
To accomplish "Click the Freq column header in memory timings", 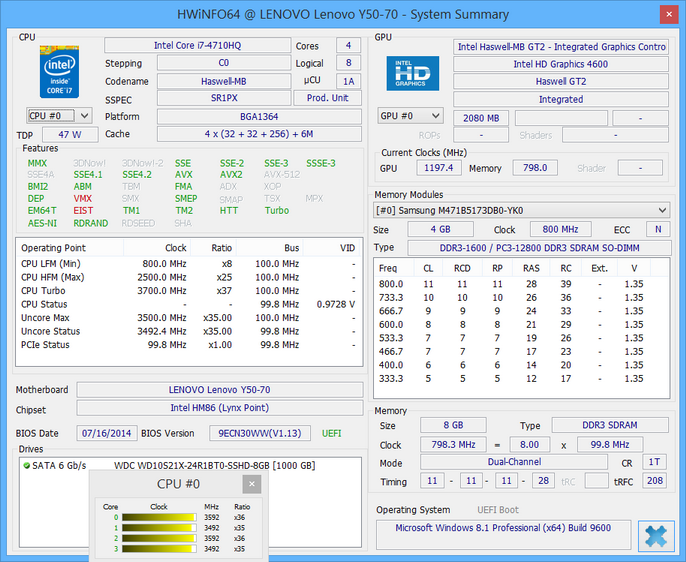I will click(x=394, y=268).
